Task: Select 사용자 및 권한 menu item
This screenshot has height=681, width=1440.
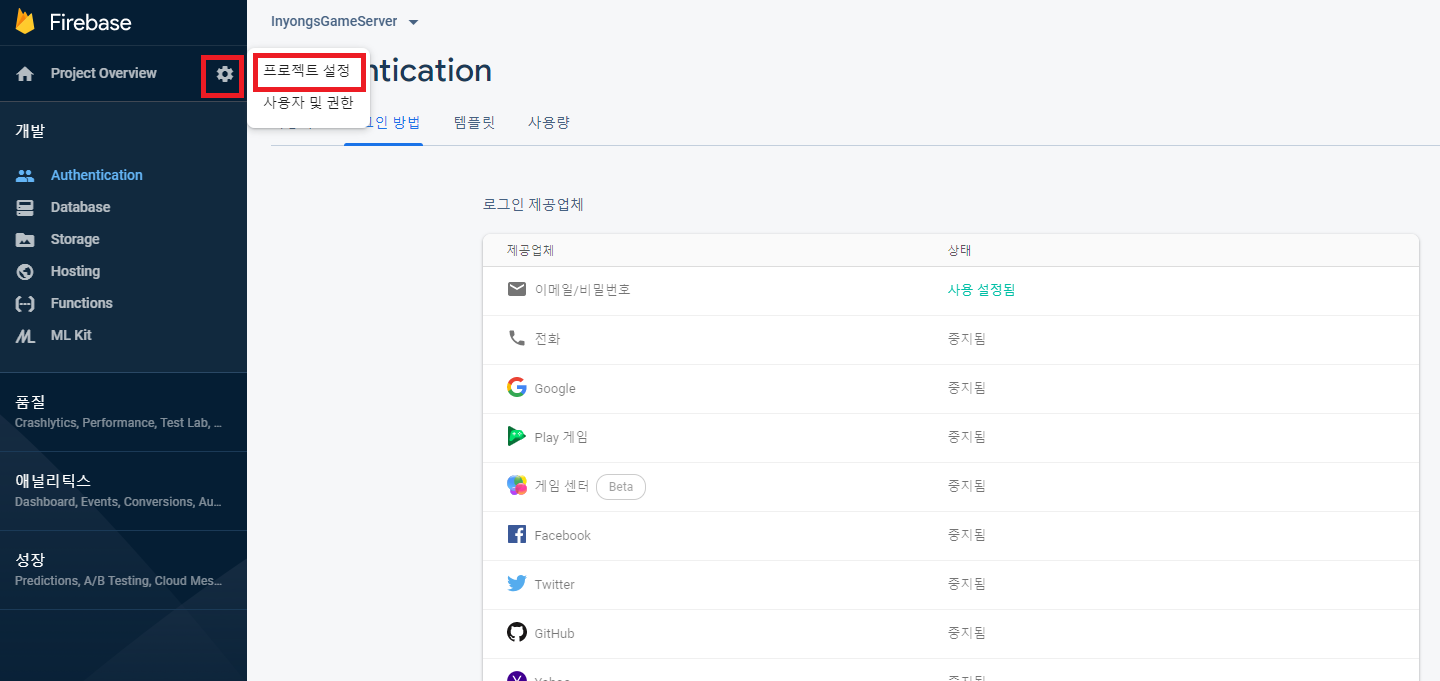Action: coord(308,102)
